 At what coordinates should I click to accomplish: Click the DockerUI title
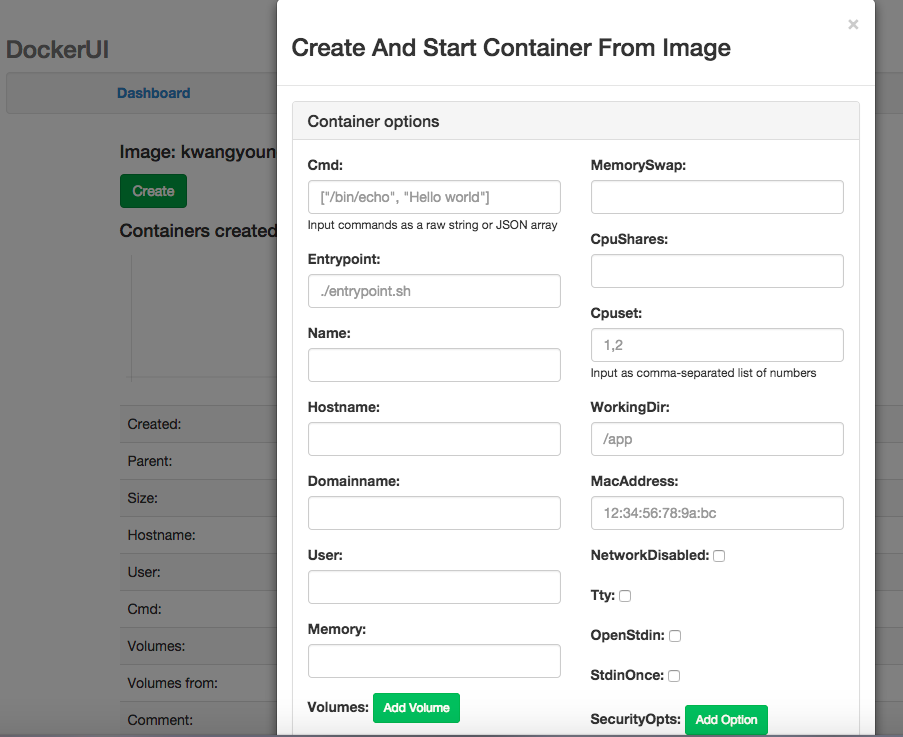tap(57, 50)
